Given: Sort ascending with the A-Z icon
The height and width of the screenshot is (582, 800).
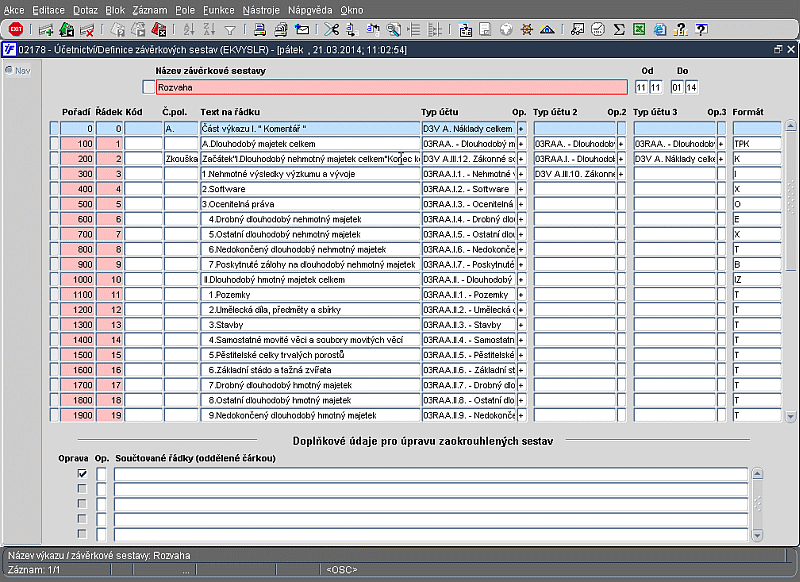Looking at the screenshot, I should 189,30.
